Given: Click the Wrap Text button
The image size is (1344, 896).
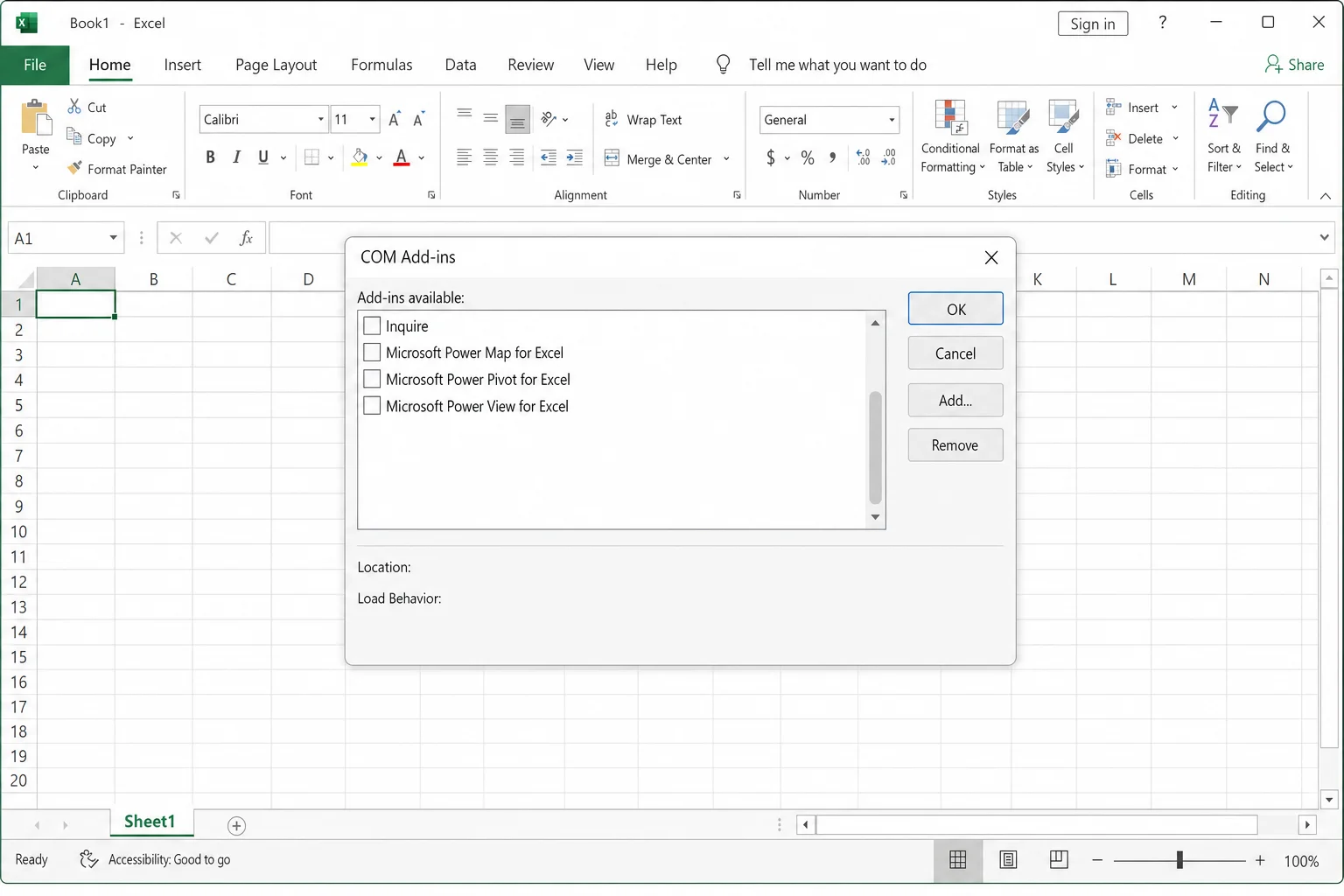Looking at the screenshot, I should [643, 120].
